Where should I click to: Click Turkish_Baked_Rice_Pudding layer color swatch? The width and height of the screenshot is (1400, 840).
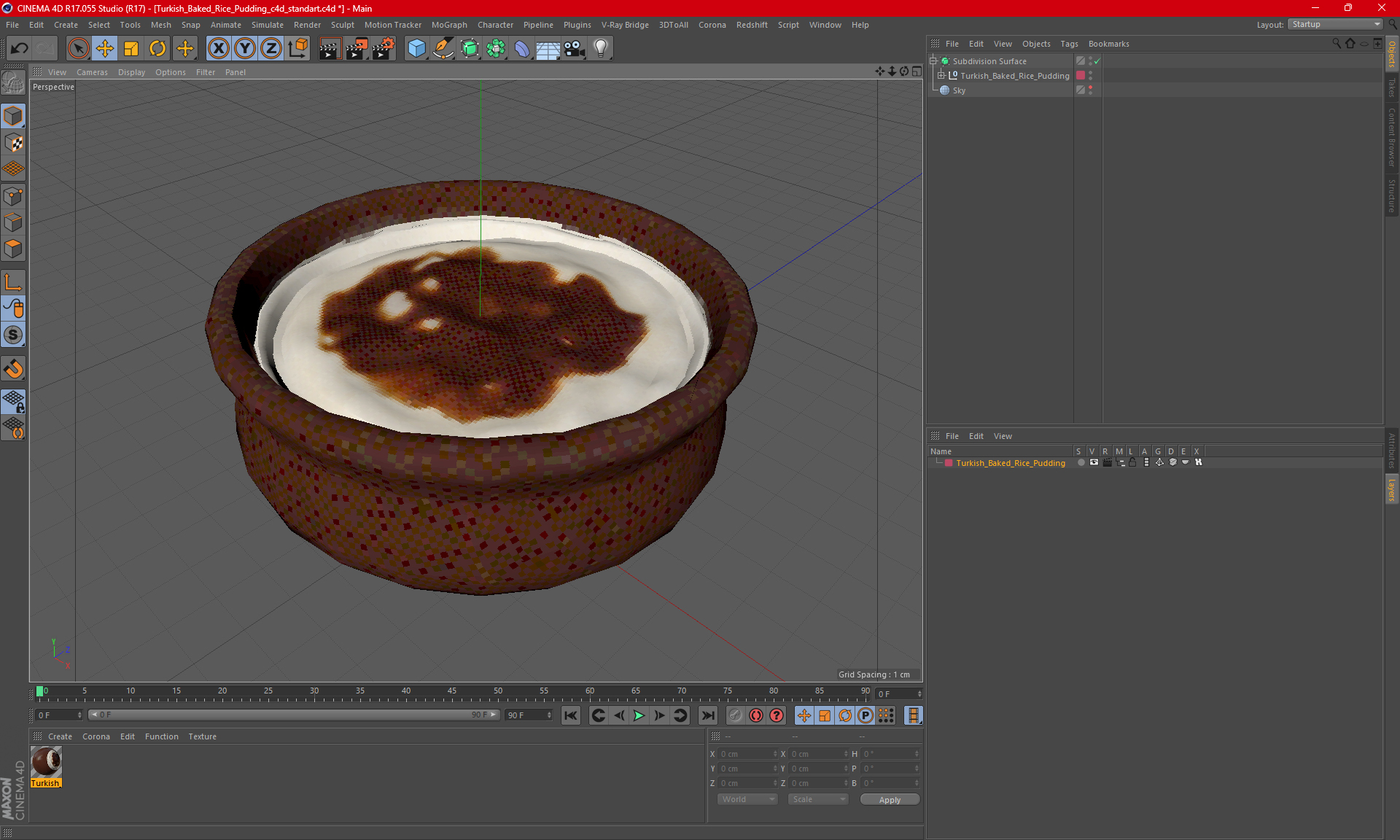[949, 463]
